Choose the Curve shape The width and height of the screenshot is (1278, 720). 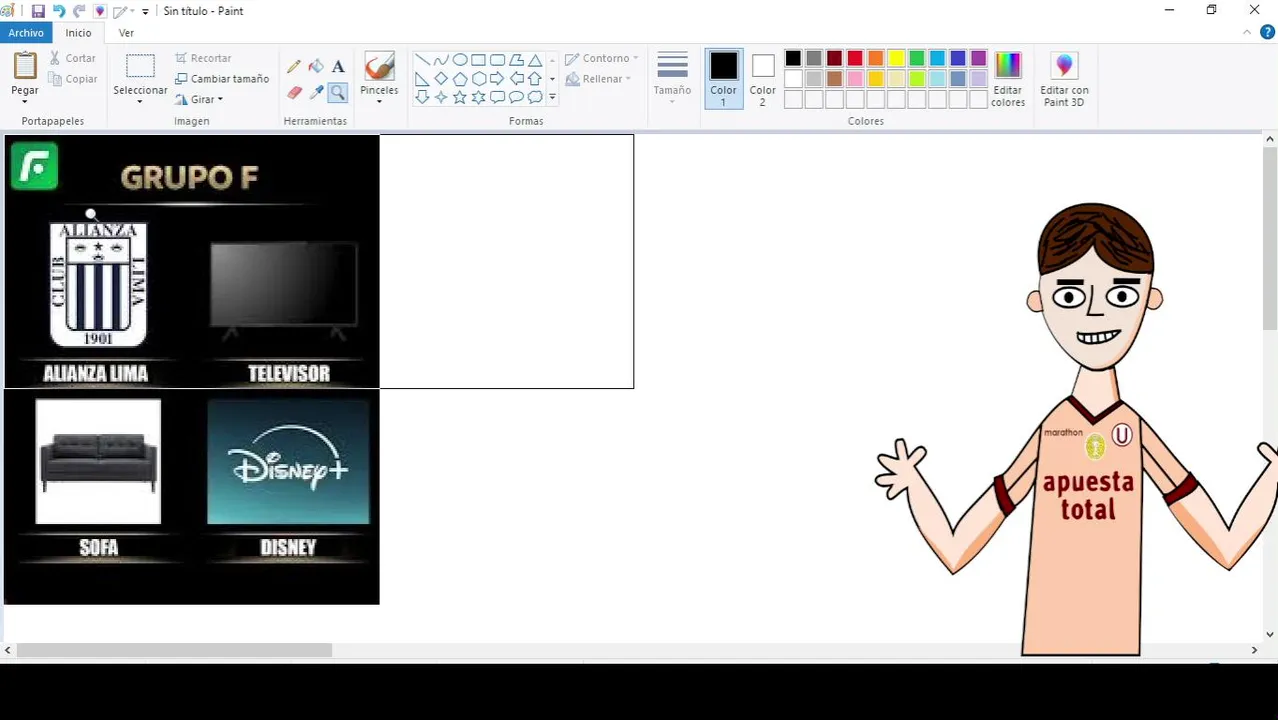coord(441,60)
